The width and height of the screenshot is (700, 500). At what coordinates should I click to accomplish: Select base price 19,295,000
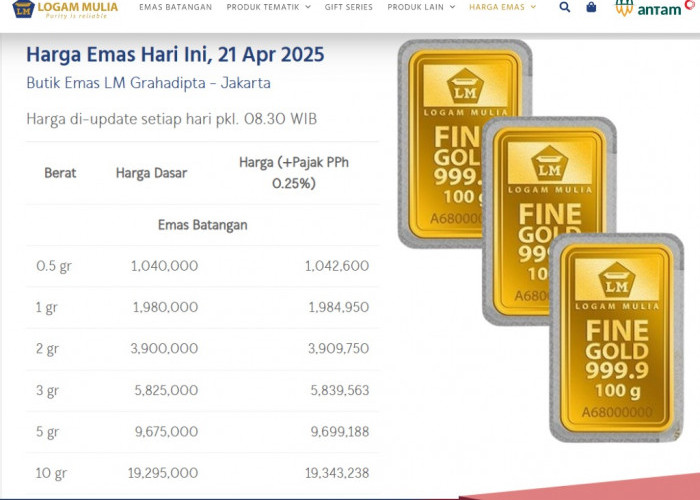(x=163, y=473)
